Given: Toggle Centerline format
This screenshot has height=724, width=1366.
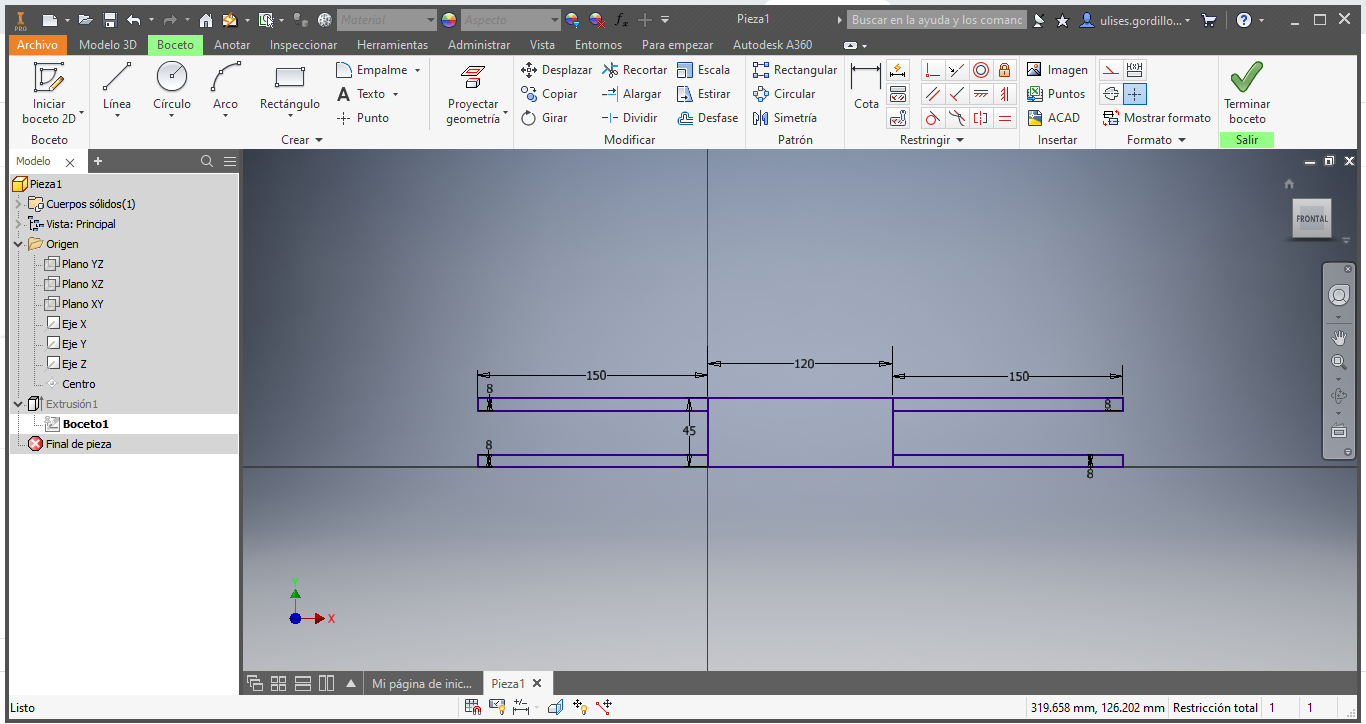Looking at the screenshot, I should pyautogui.click(x=1110, y=94).
